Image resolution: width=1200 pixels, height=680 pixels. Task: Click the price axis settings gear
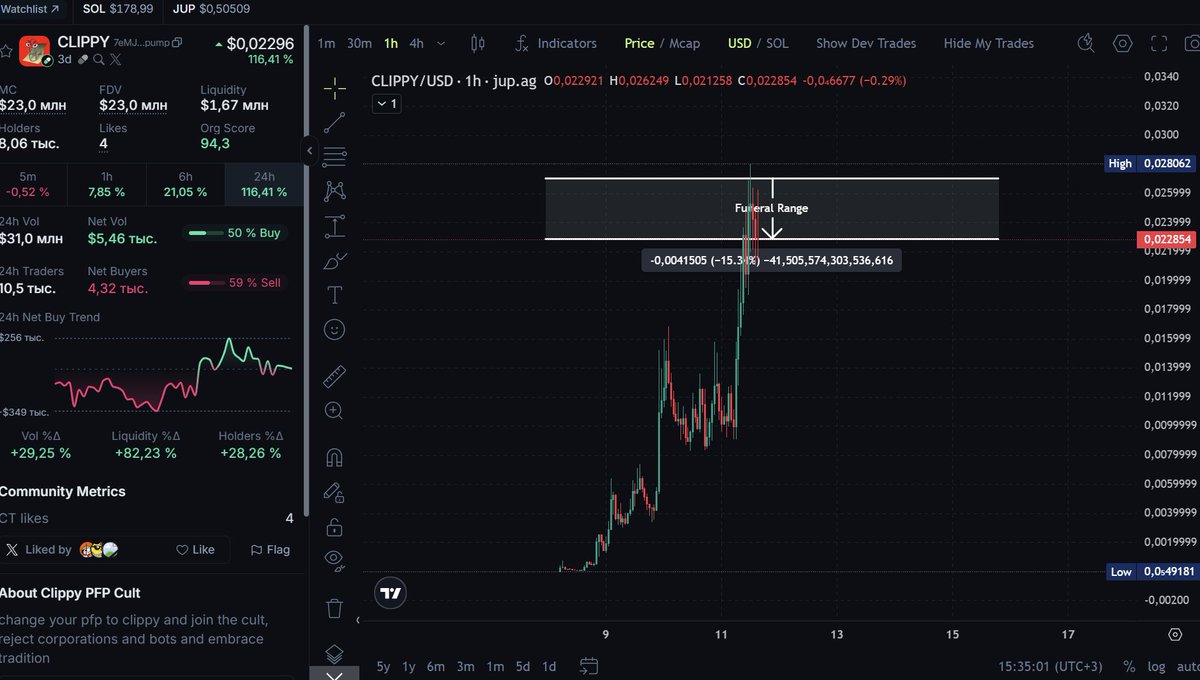click(1175, 634)
